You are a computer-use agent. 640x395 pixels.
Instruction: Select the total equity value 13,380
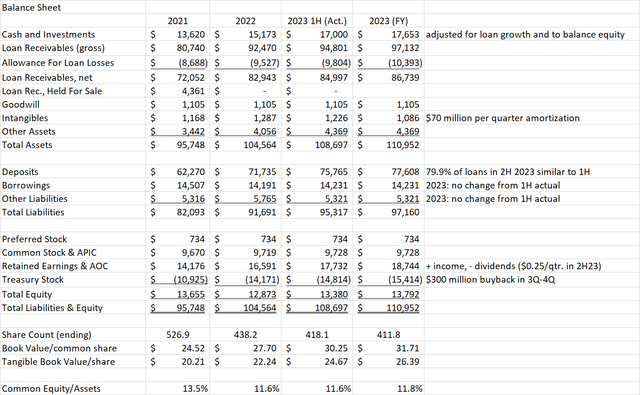coord(334,294)
